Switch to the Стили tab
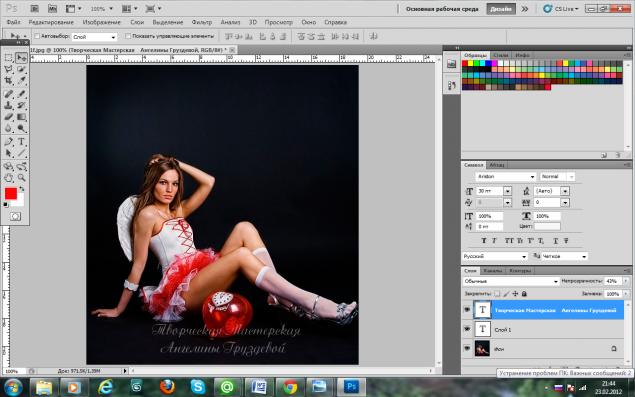This screenshot has height=397, width=635. [x=501, y=55]
